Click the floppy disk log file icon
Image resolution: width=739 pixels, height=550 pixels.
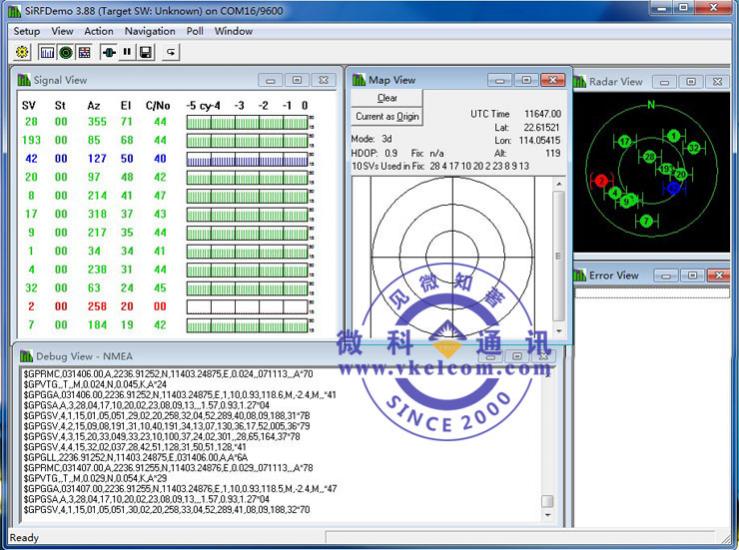(x=146, y=52)
